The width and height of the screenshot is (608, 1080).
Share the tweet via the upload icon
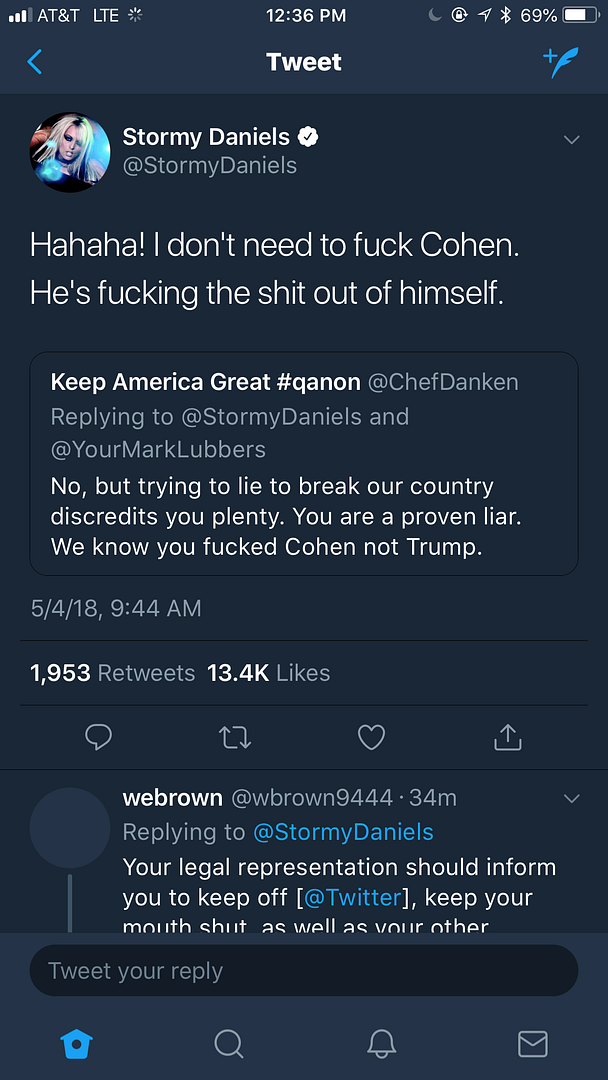point(508,738)
